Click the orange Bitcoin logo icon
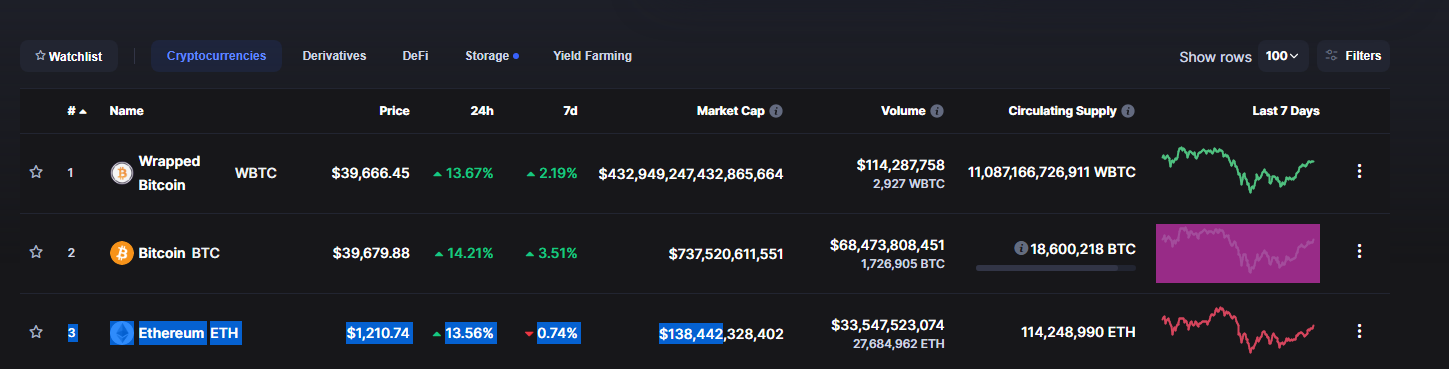Viewport: 1449px width, 369px height. (x=121, y=253)
